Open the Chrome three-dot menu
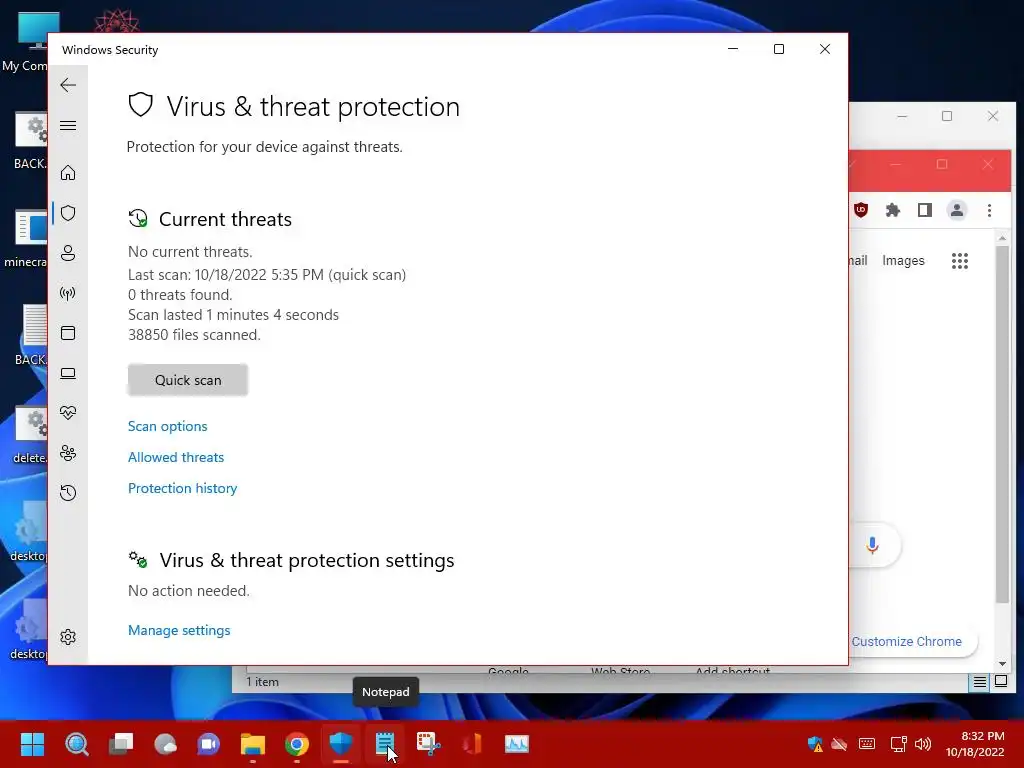Image resolution: width=1024 pixels, height=768 pixels. 989,210
